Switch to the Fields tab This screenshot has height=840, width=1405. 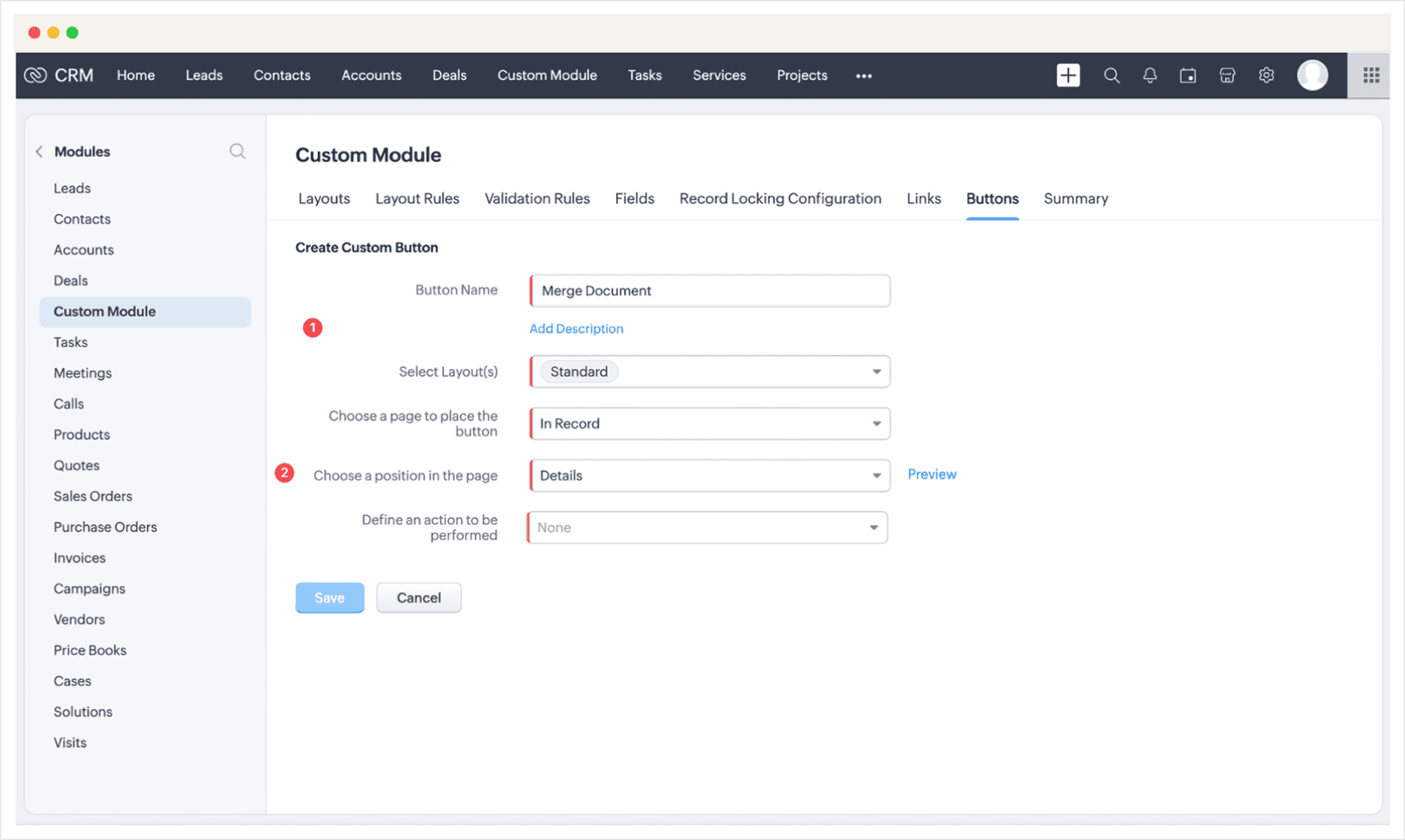click(635, 199)
